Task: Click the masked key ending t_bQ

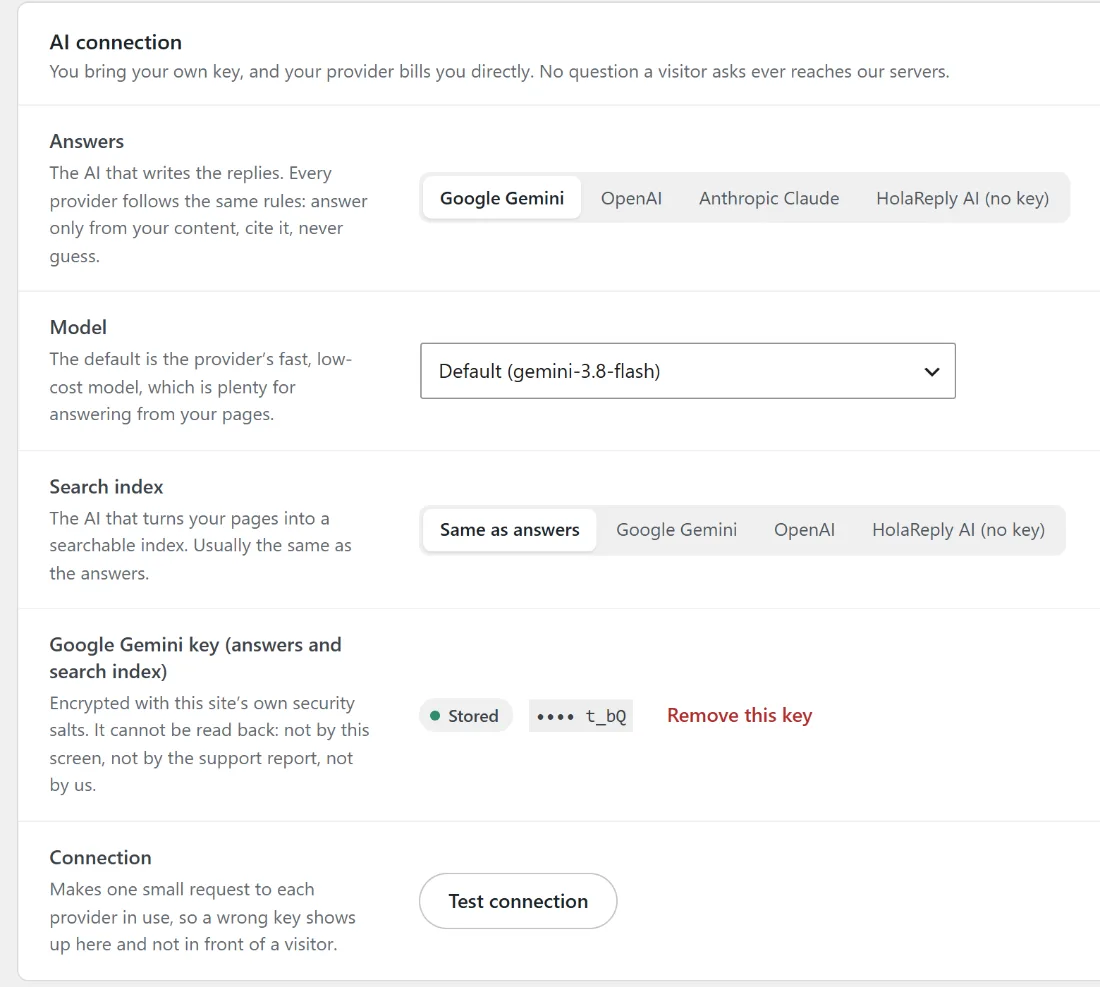Action: [581, 716]
